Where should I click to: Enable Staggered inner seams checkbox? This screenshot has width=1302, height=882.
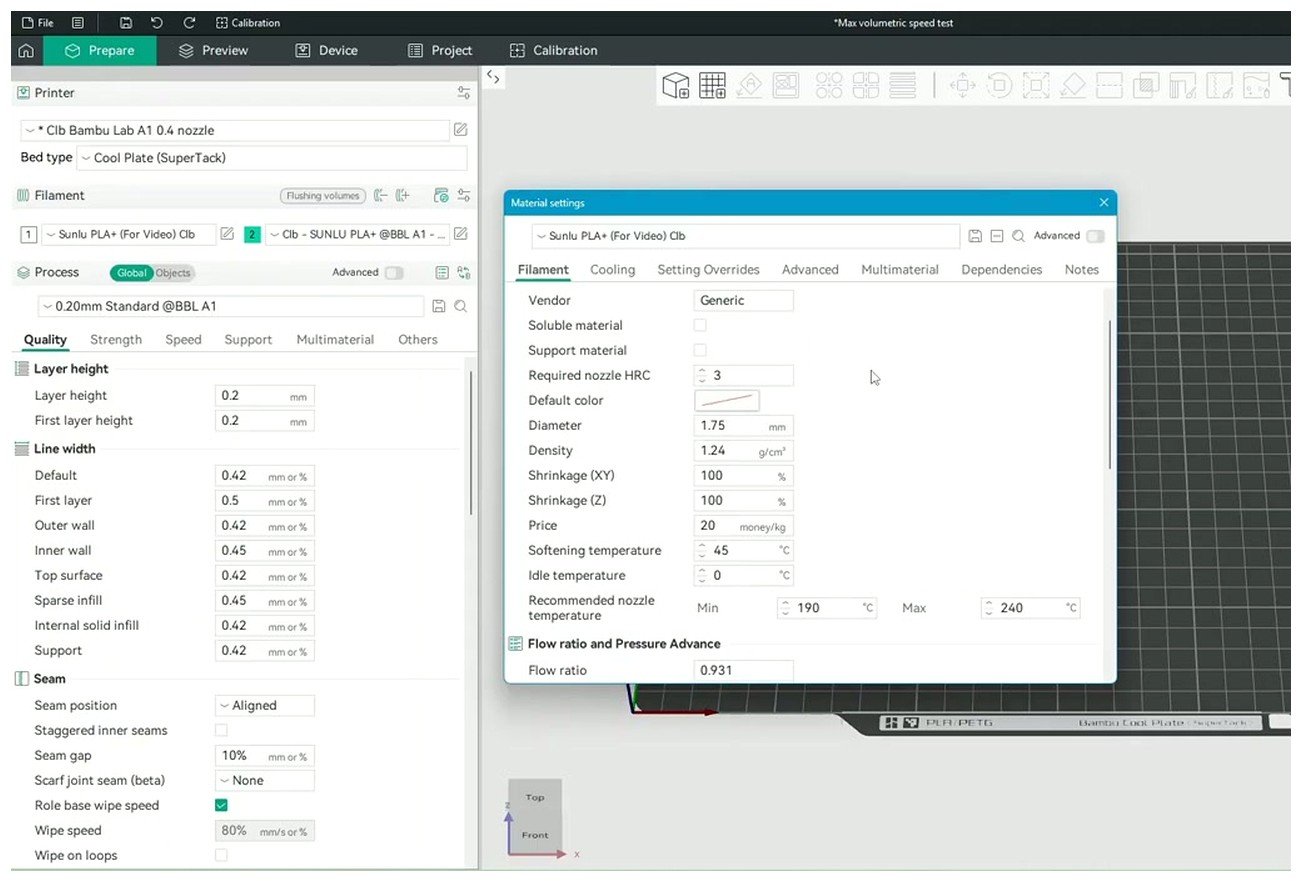[221, 730]
